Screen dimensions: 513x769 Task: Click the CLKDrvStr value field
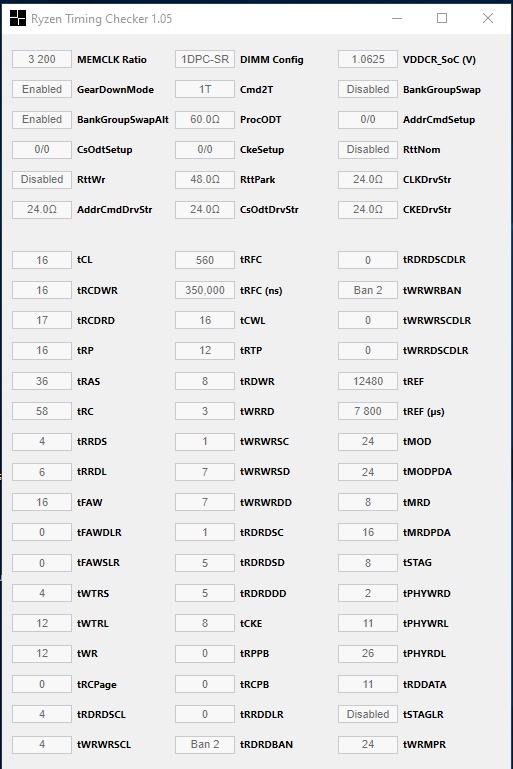(x=368, y=179)
